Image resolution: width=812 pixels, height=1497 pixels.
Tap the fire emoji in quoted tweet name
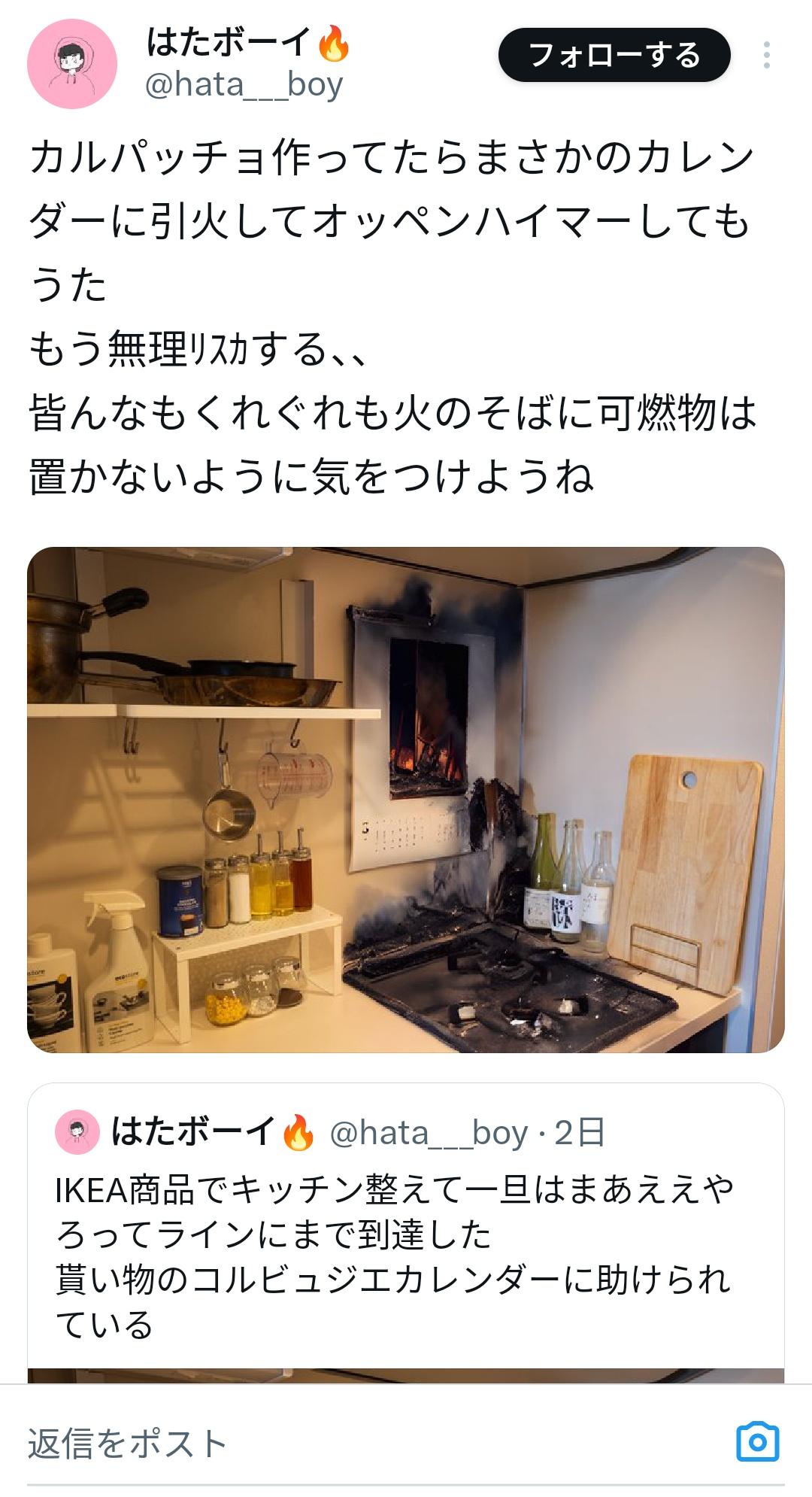(298, 1132)
